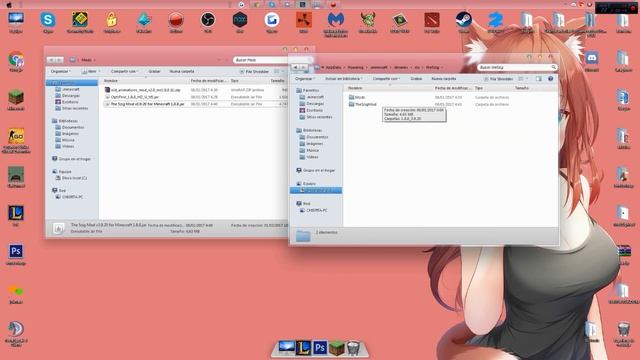Go back in the Mods window
640x360 pixels.
click(x=51, y=60)
